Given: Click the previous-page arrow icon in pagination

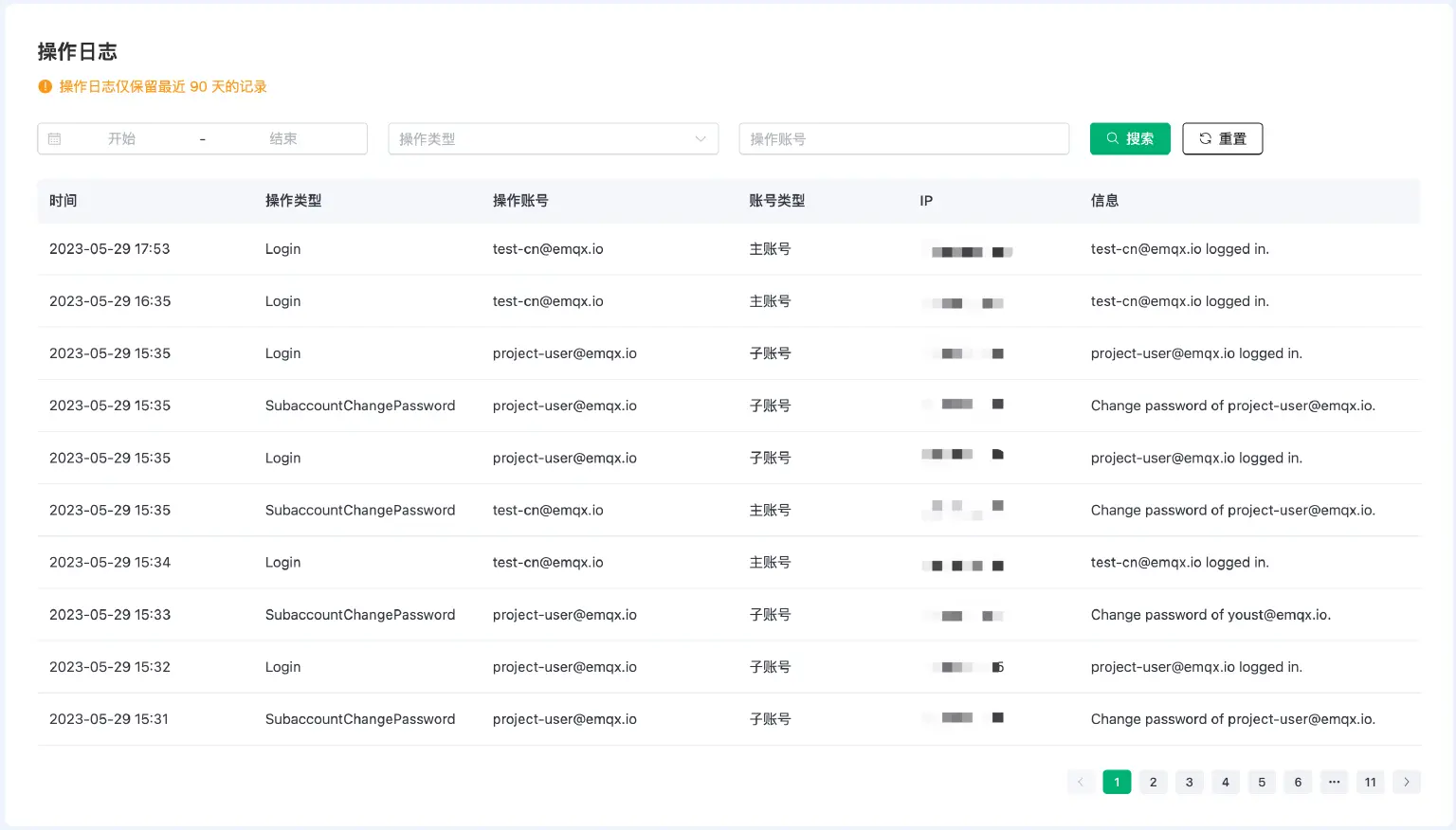Looking at the screenshot, I should pos(1081,782).
